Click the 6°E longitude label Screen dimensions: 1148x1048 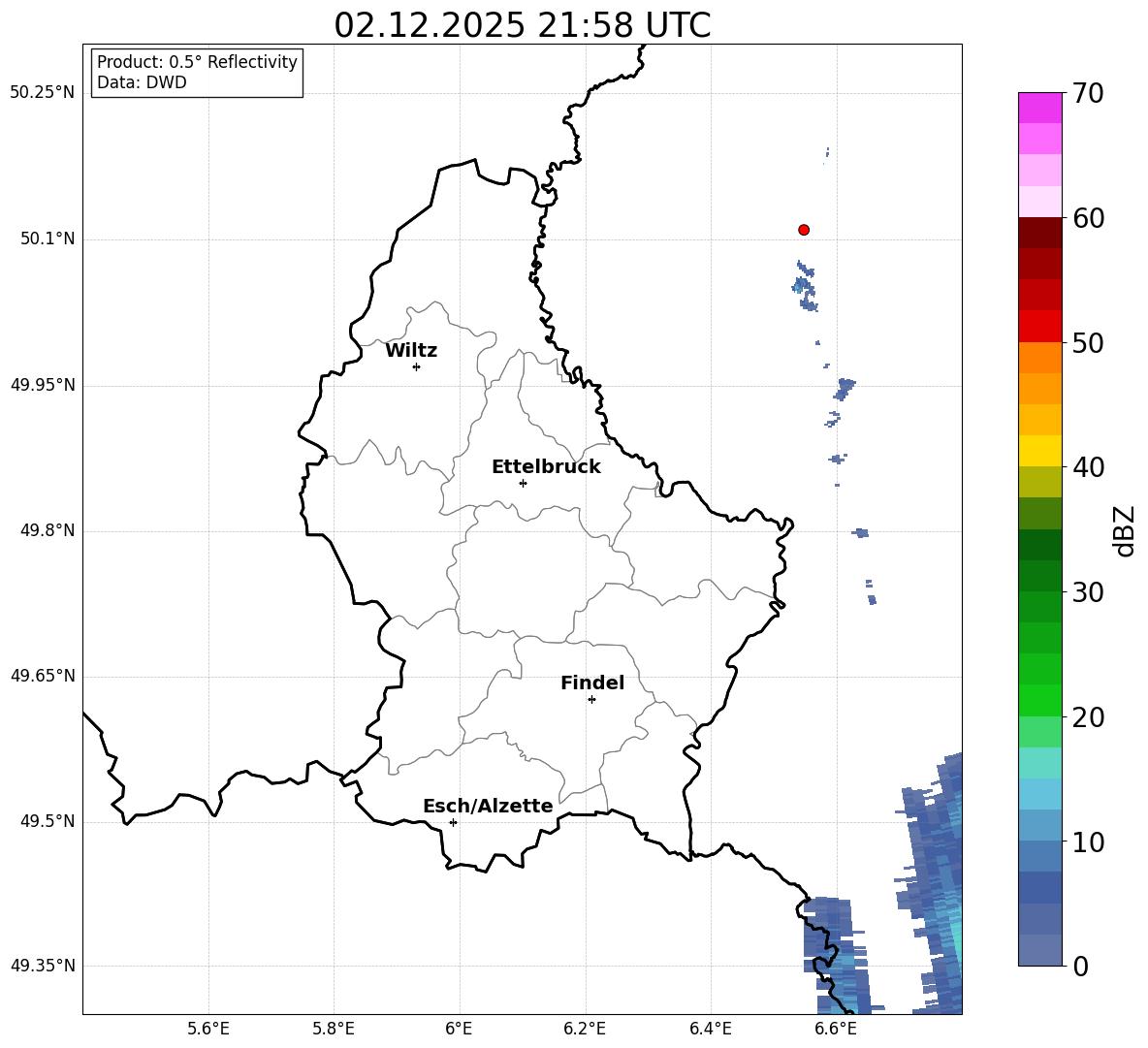click(459, 1029)
